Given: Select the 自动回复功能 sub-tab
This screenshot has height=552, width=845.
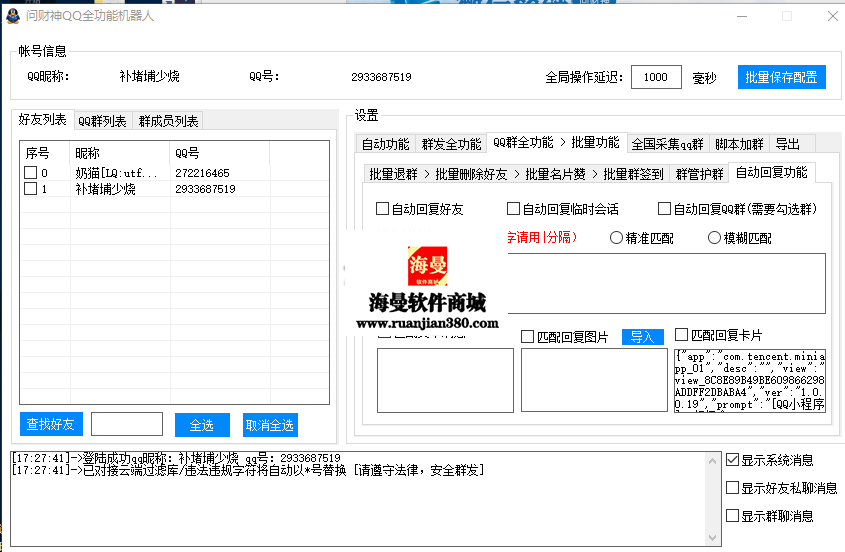Looking at the screenshot, I should click(771, 172).
